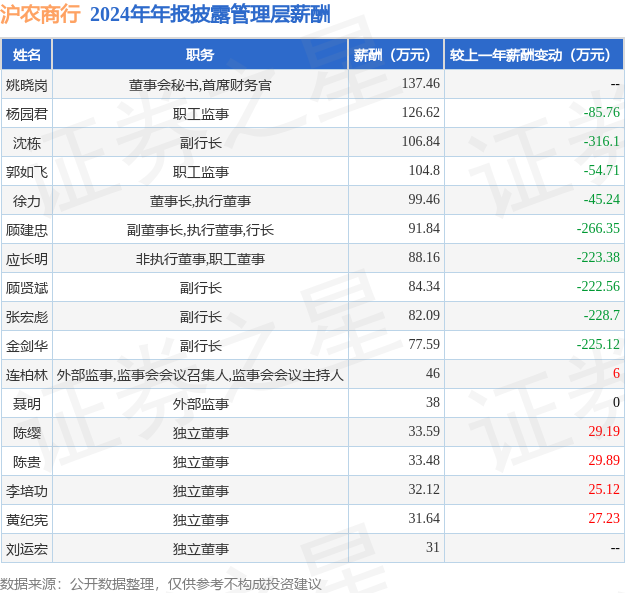Click 聂明's 外部监事 position cell

point(200,404)
